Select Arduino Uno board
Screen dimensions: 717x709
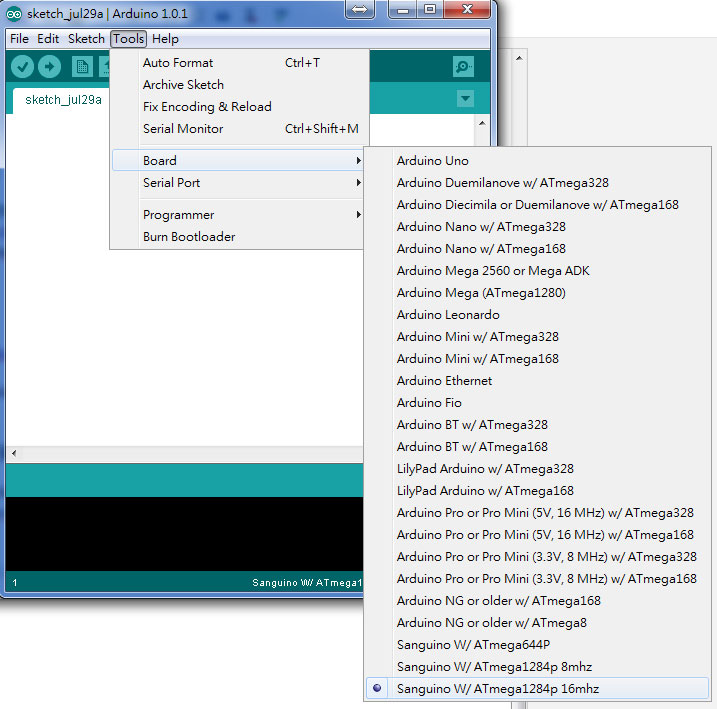point(537,160)
